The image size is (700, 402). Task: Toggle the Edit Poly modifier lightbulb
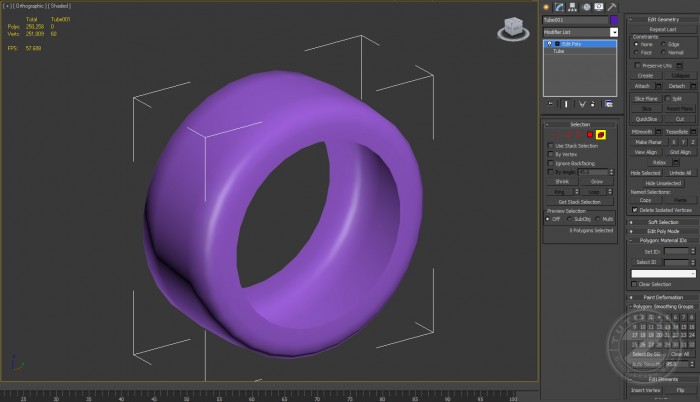[548, 44]
